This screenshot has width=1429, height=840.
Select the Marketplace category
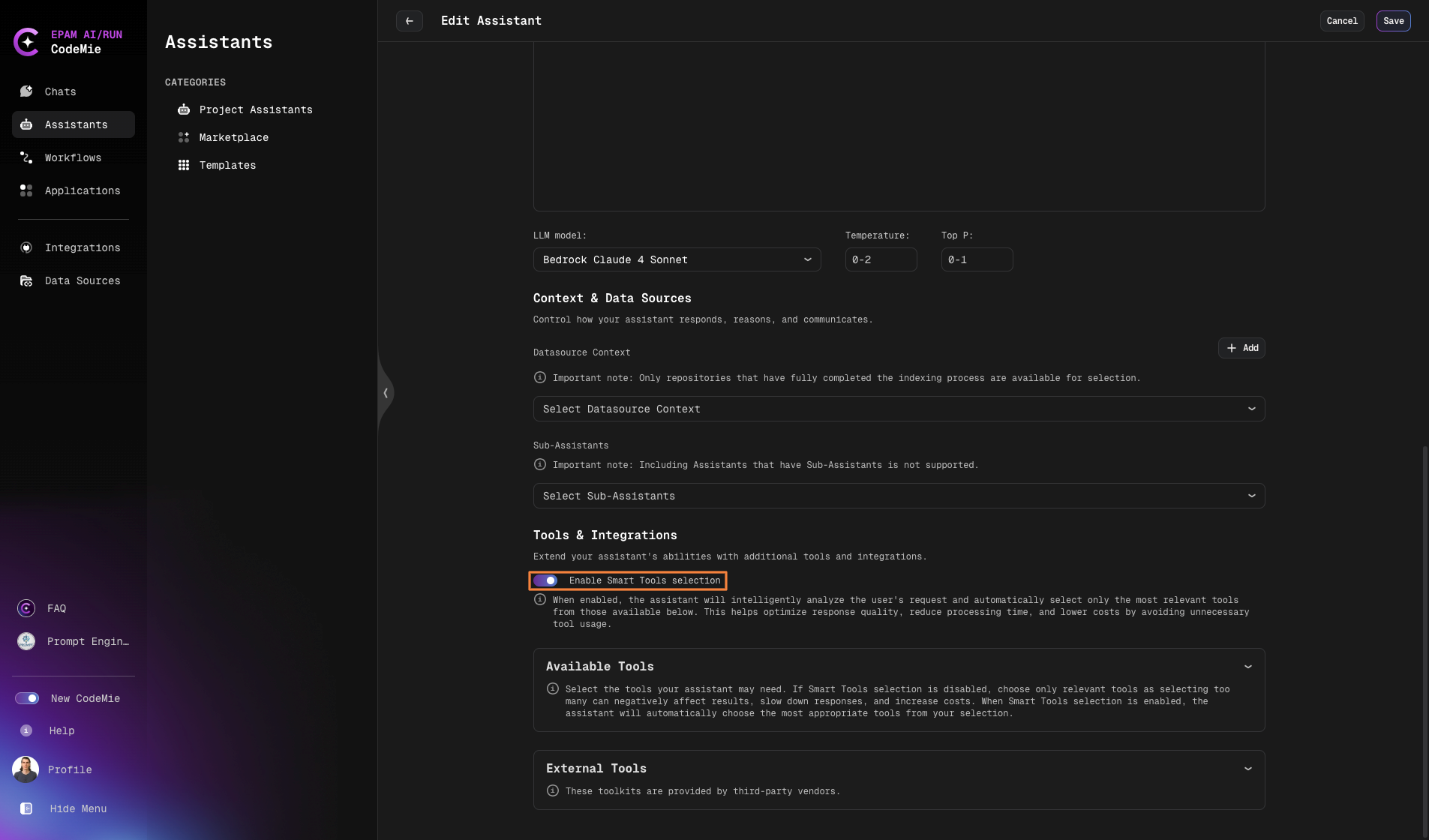[233, 137]
